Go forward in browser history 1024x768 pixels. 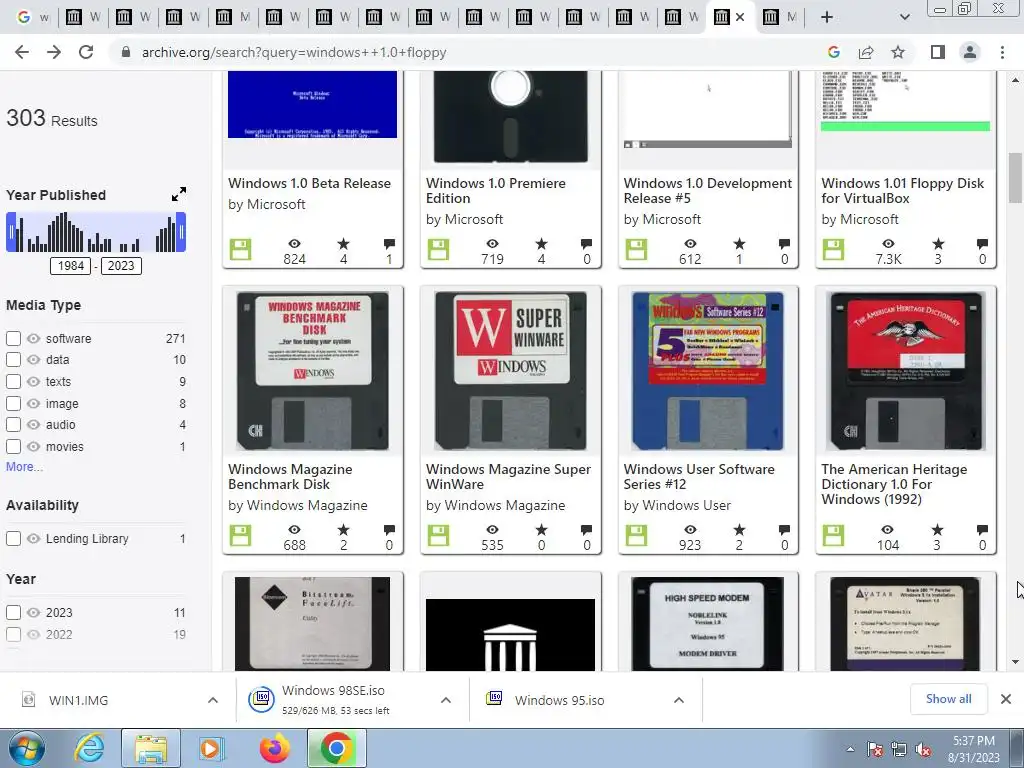[x=54, y=52]
